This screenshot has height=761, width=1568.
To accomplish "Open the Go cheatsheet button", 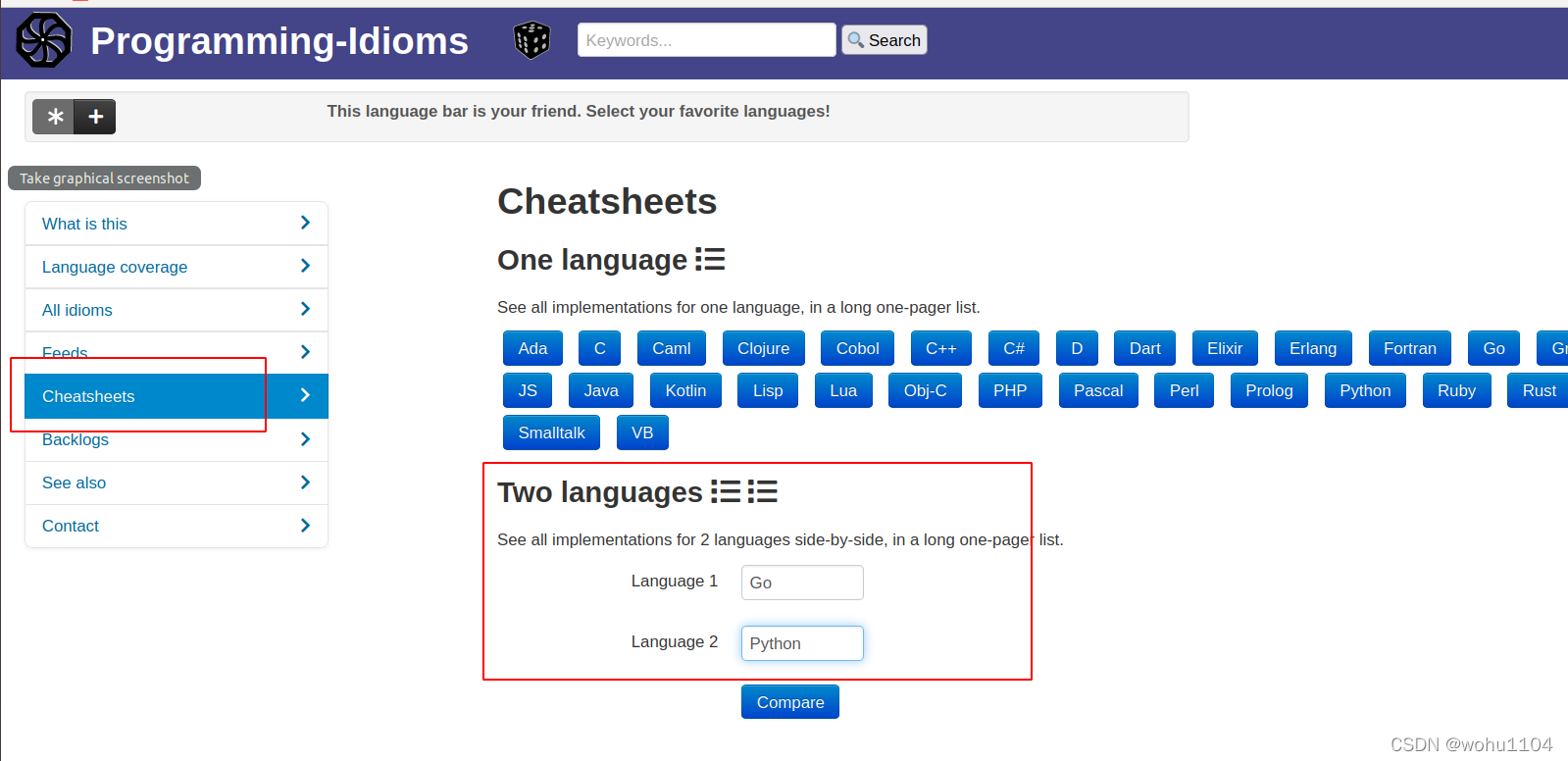I will tap(1494, 348).
